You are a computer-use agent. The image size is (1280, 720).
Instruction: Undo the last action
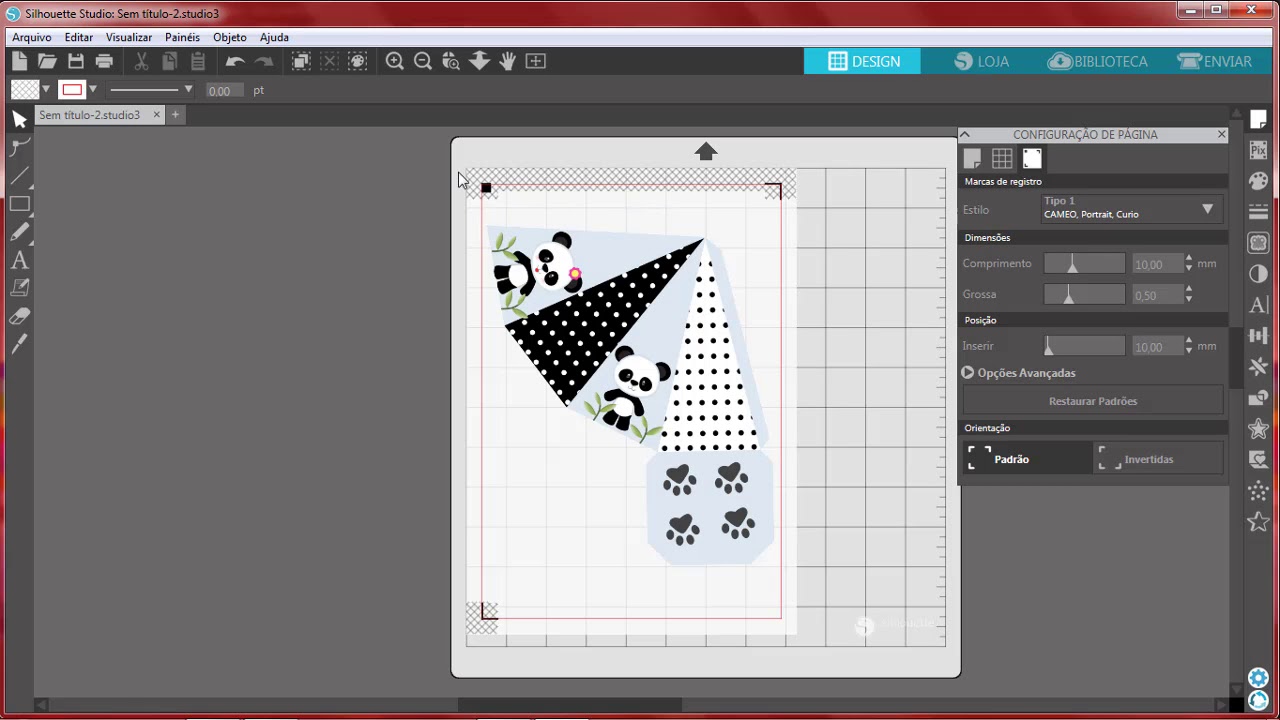click(235, 61)
